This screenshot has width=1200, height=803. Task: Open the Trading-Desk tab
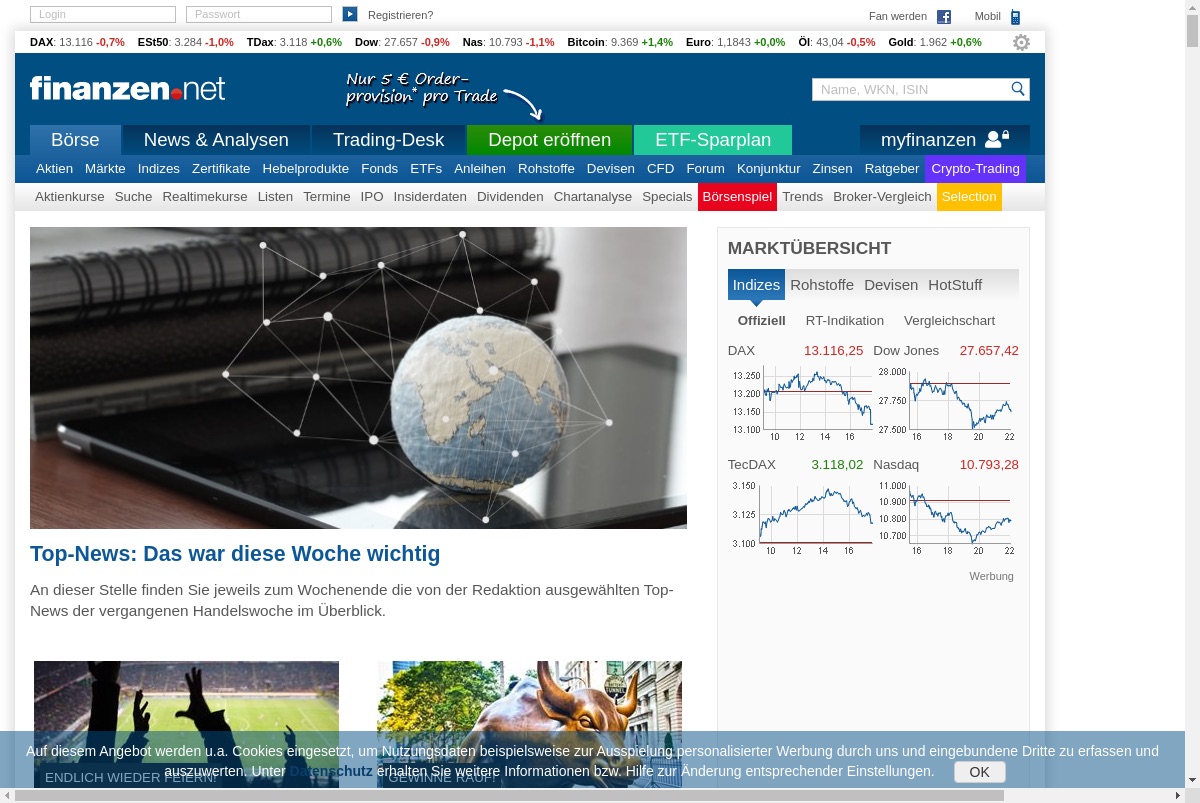388,140
